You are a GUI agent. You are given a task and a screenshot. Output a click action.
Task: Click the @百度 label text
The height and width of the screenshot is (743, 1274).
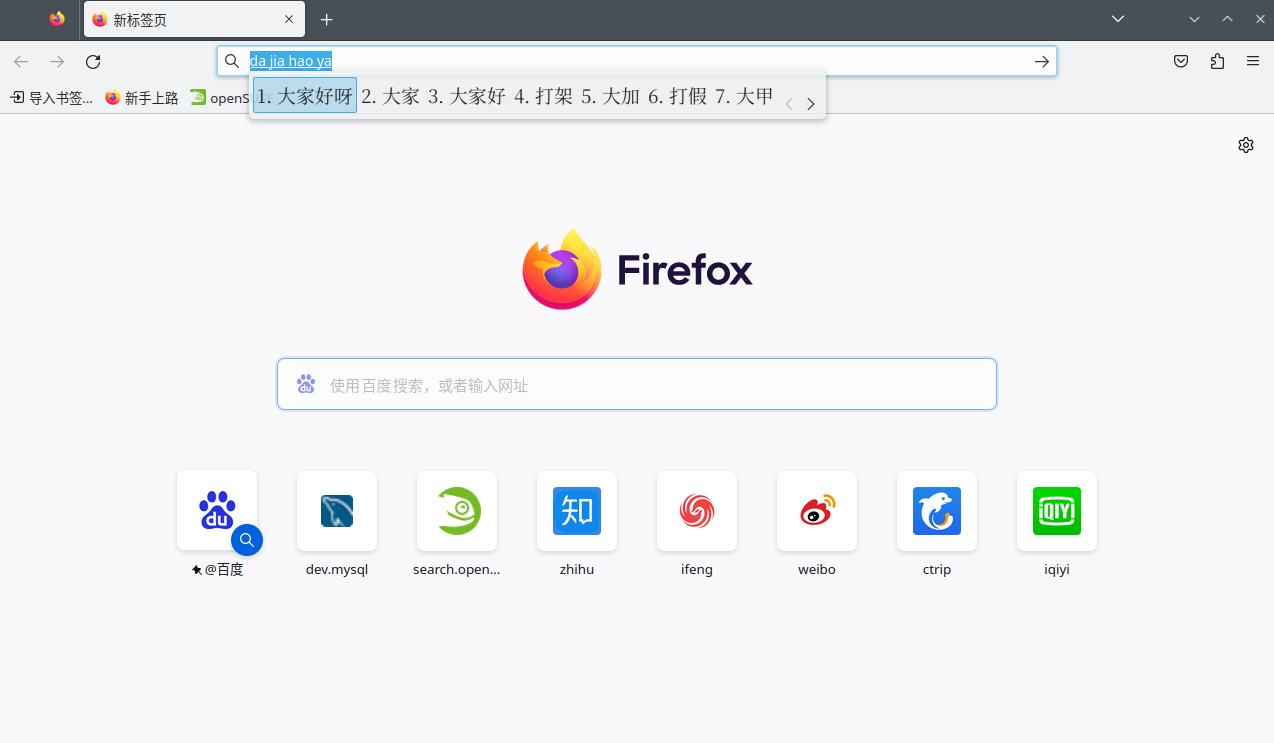tap(224, 570)
